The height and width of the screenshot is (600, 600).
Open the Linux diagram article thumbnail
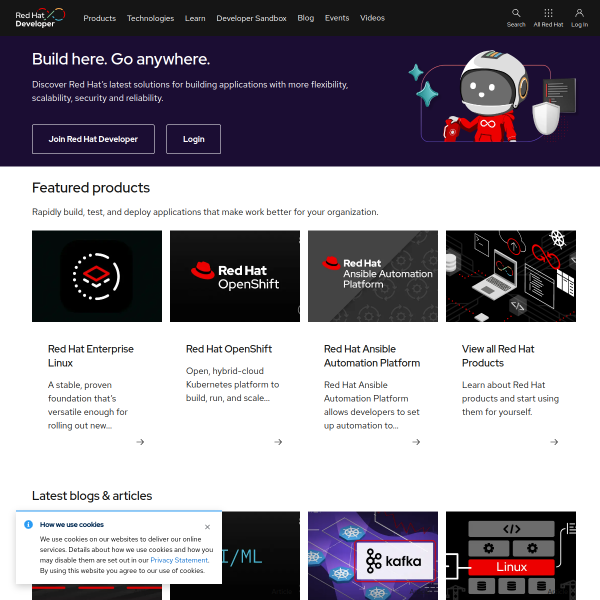tap(511, 556)
